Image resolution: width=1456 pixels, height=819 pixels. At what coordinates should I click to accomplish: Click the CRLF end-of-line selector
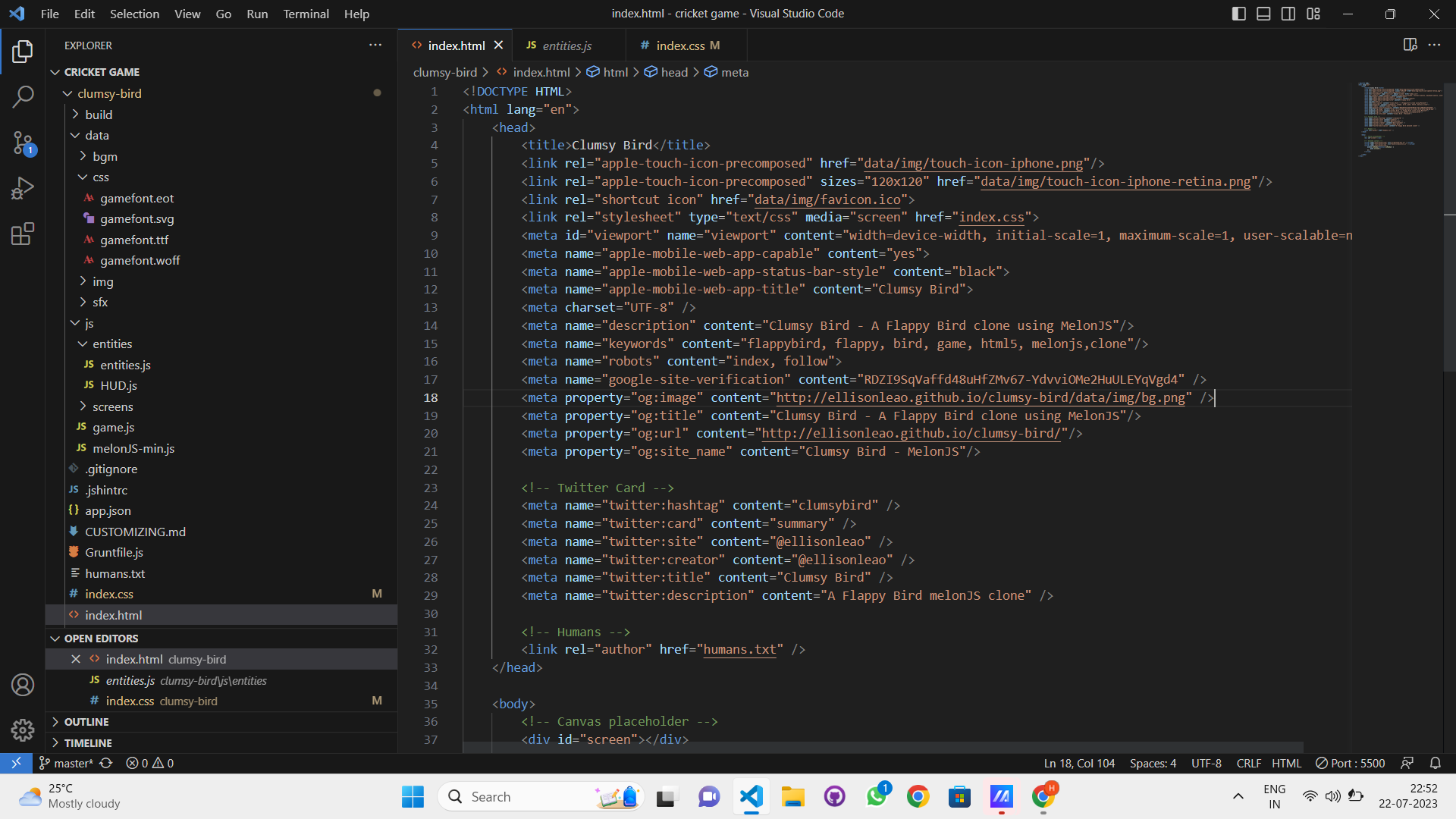(x=1248, y=763)
